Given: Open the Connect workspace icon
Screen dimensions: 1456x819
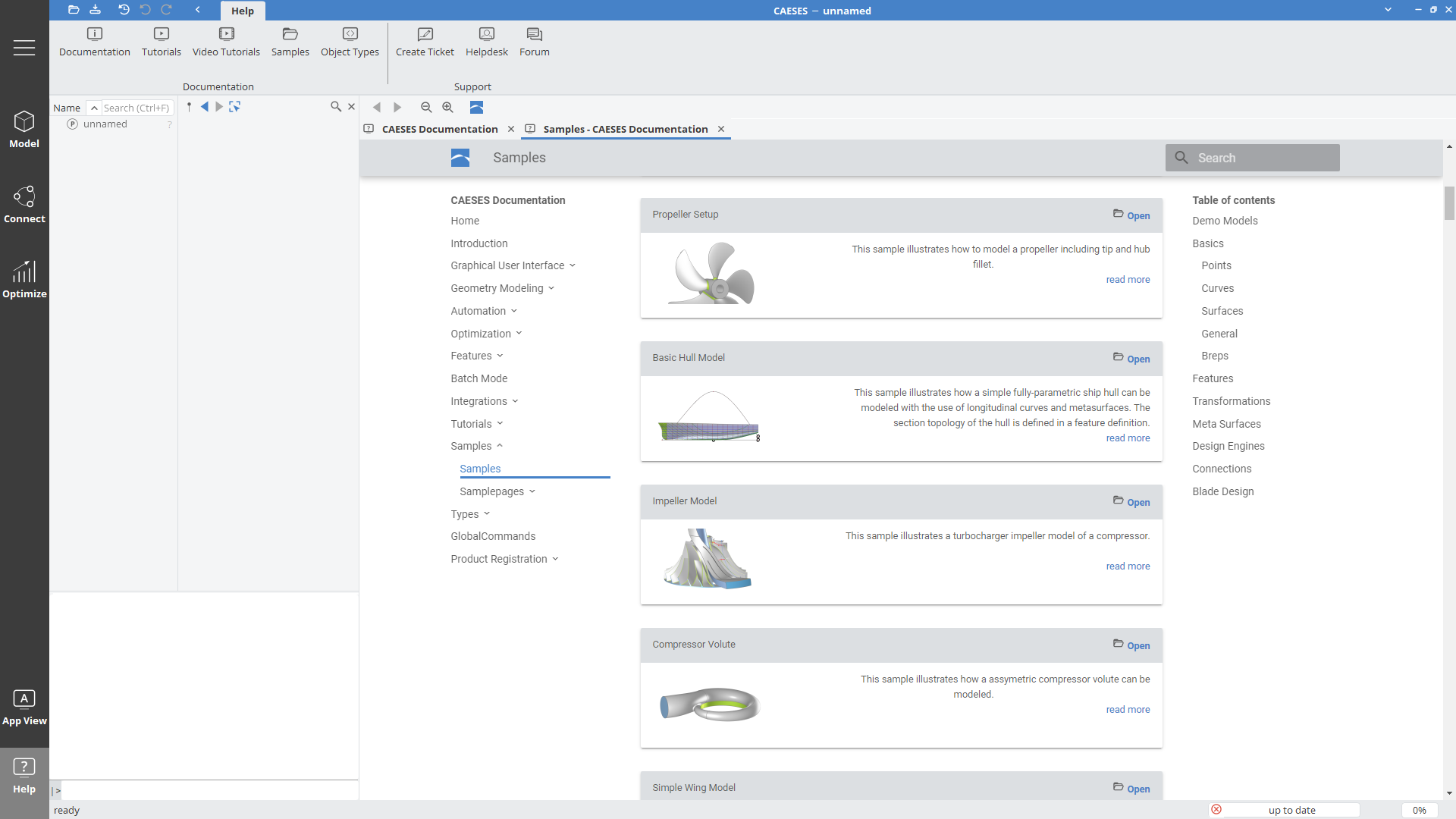Looking at the screenshot, I should 24,205.
